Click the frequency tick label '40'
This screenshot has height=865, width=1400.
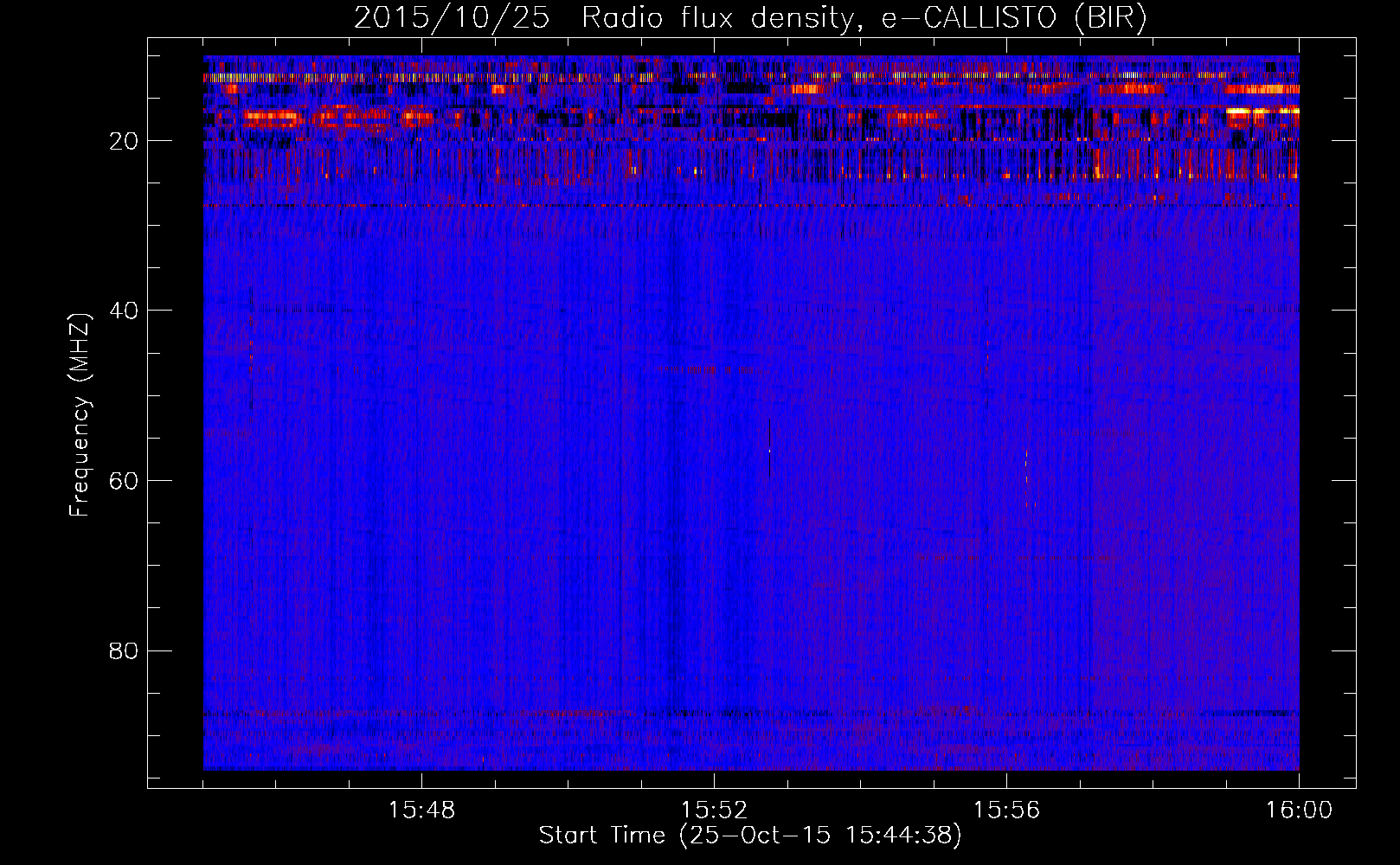click(x=125, y=311)
